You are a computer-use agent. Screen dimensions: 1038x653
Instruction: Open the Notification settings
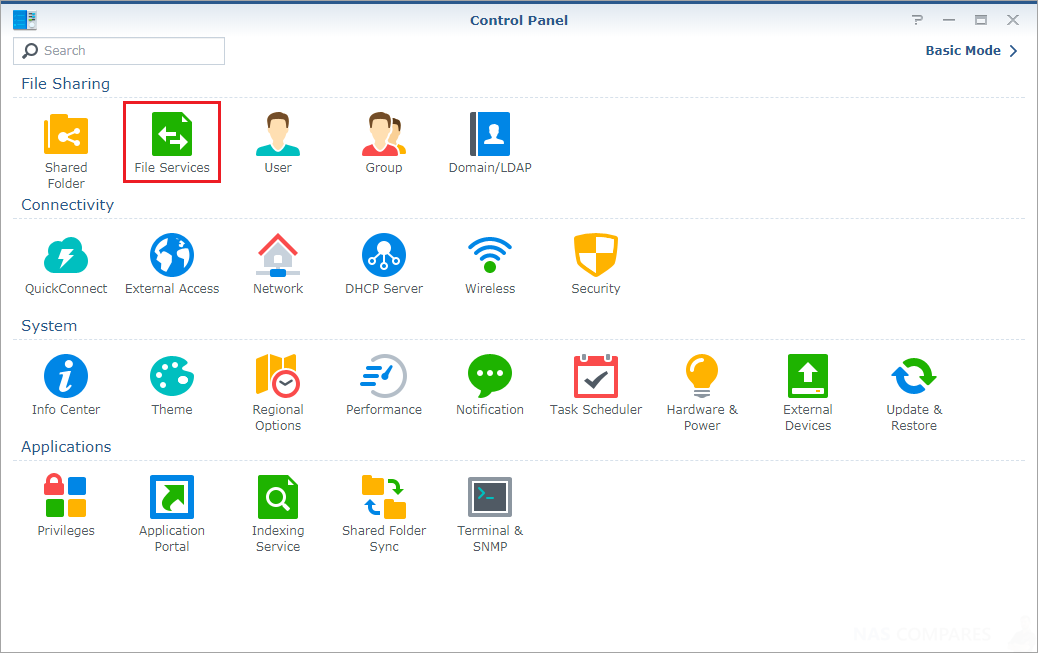click(490, 385)
